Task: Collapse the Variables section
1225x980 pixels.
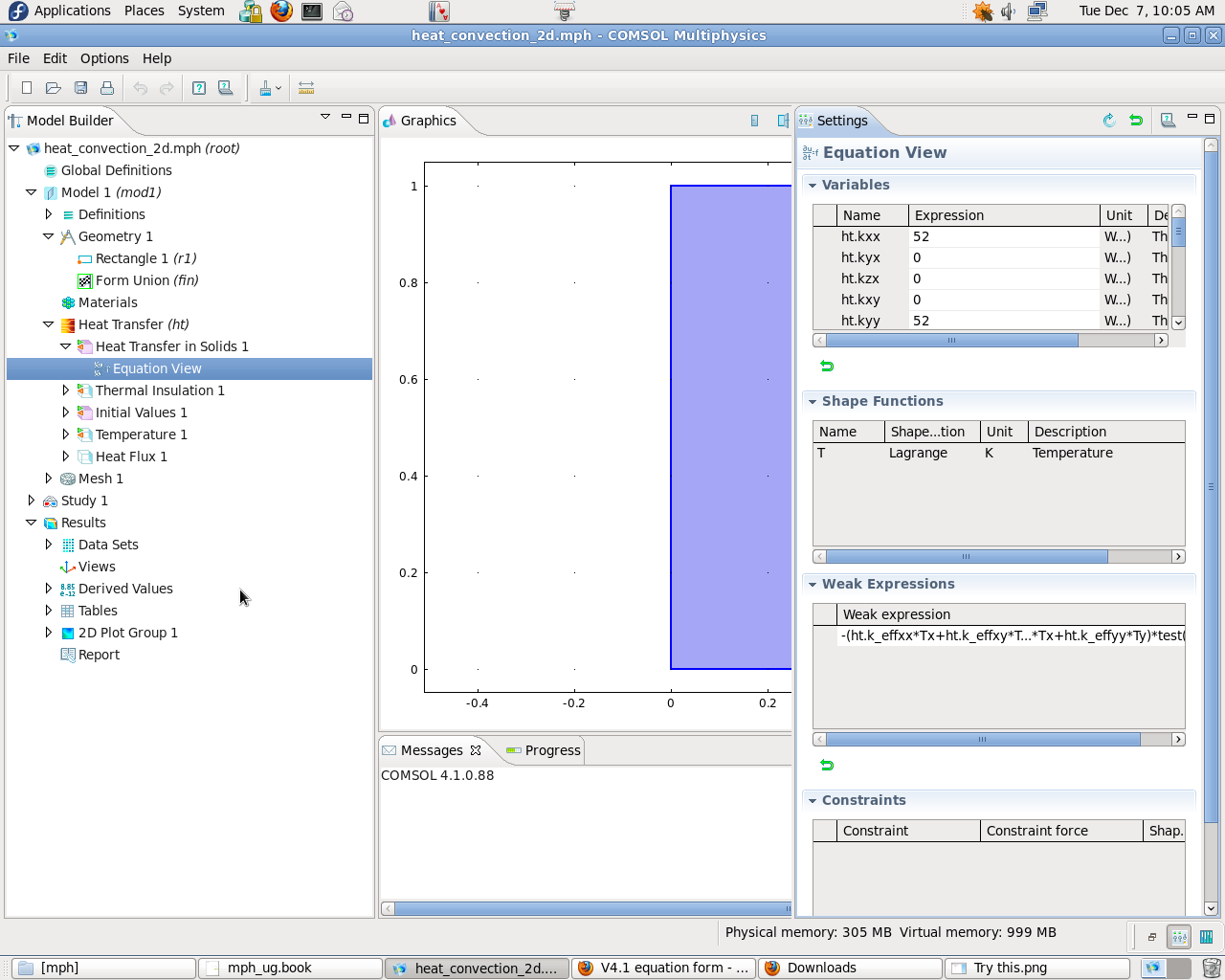Action: pos(813,185)
